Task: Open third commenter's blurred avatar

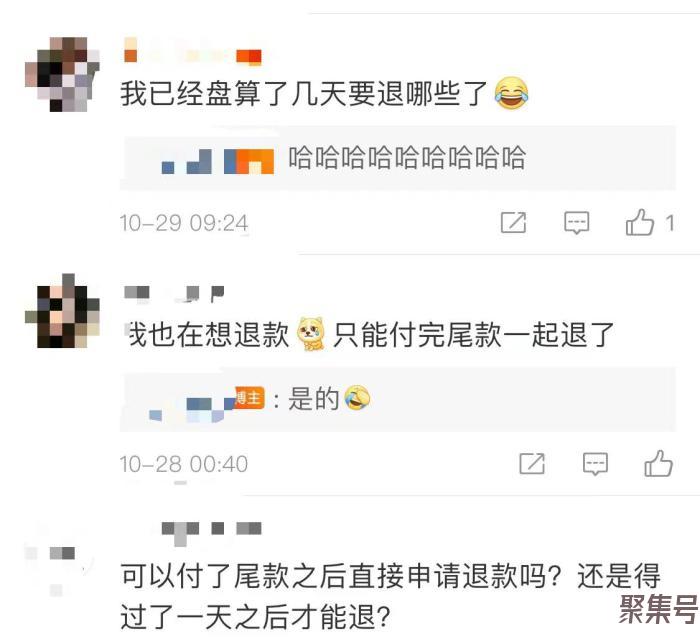Action: coord(57,558)
